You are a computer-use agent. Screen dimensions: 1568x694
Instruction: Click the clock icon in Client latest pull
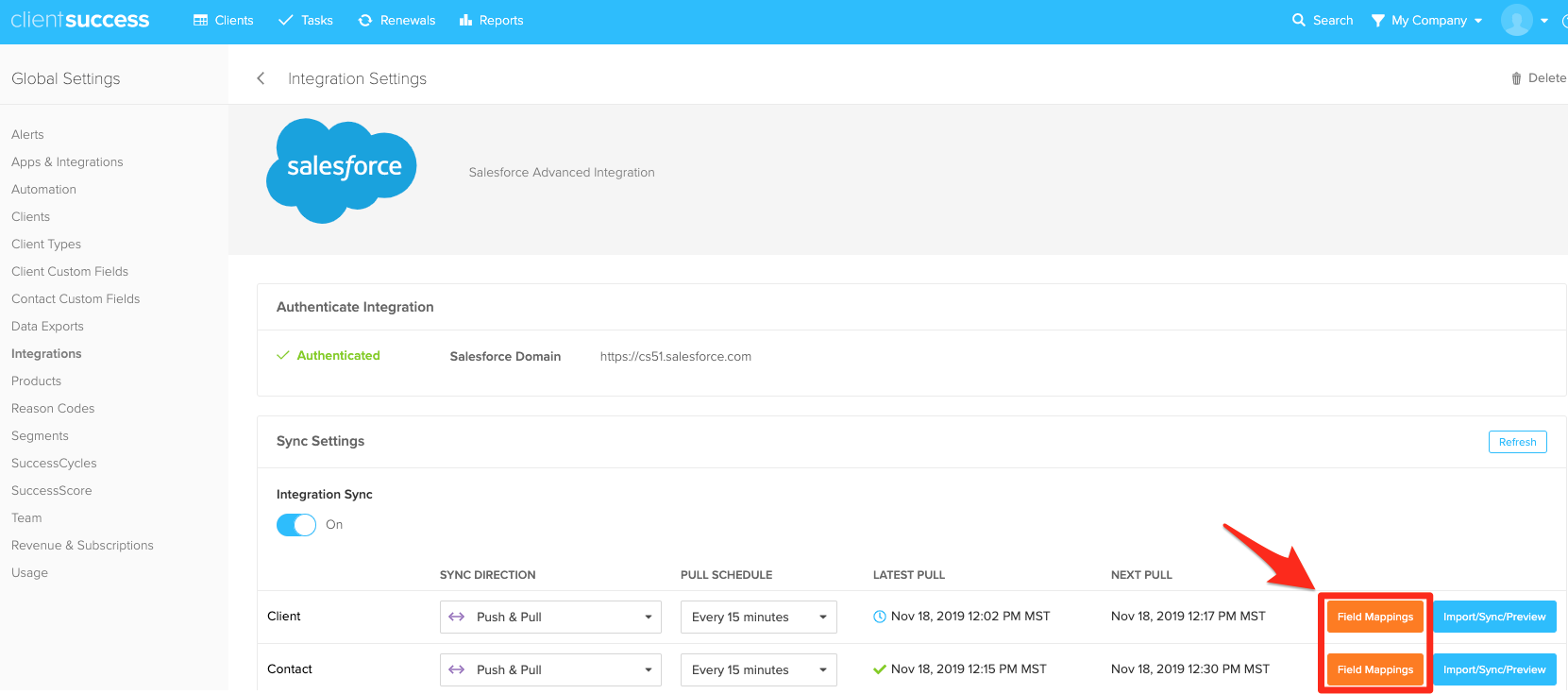pos(880,617)
